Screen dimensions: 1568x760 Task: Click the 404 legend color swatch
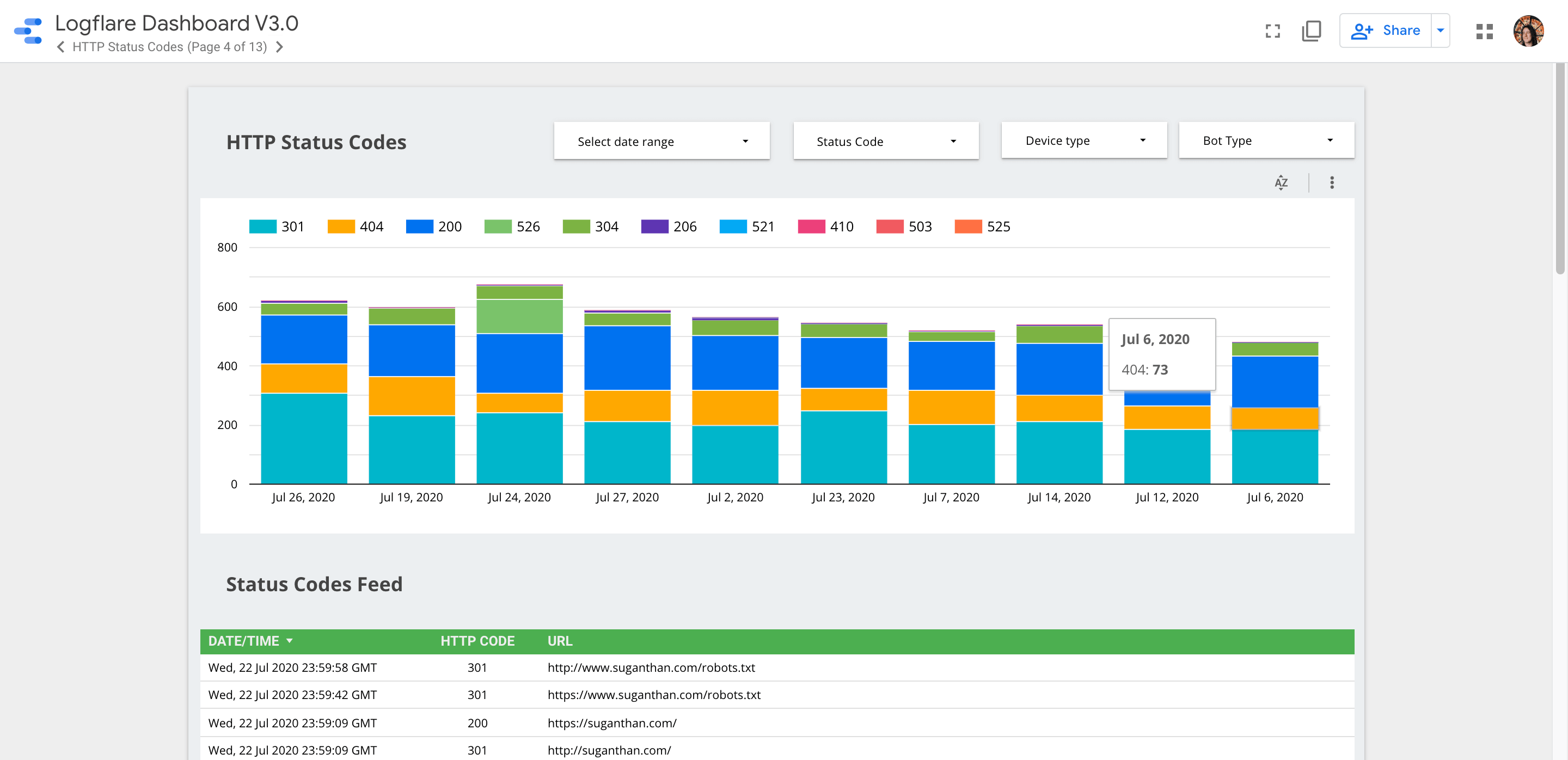341,226
